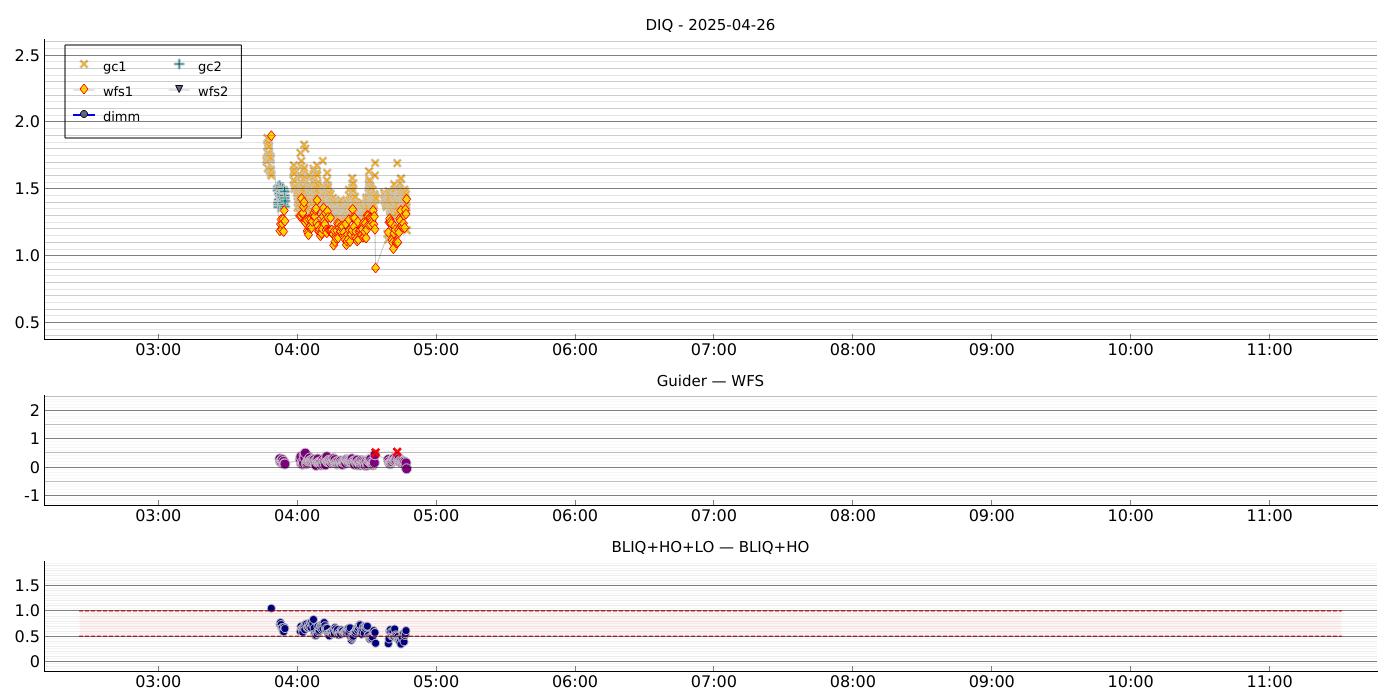Click the gc1 tan cross legend marker

(84, 65)
